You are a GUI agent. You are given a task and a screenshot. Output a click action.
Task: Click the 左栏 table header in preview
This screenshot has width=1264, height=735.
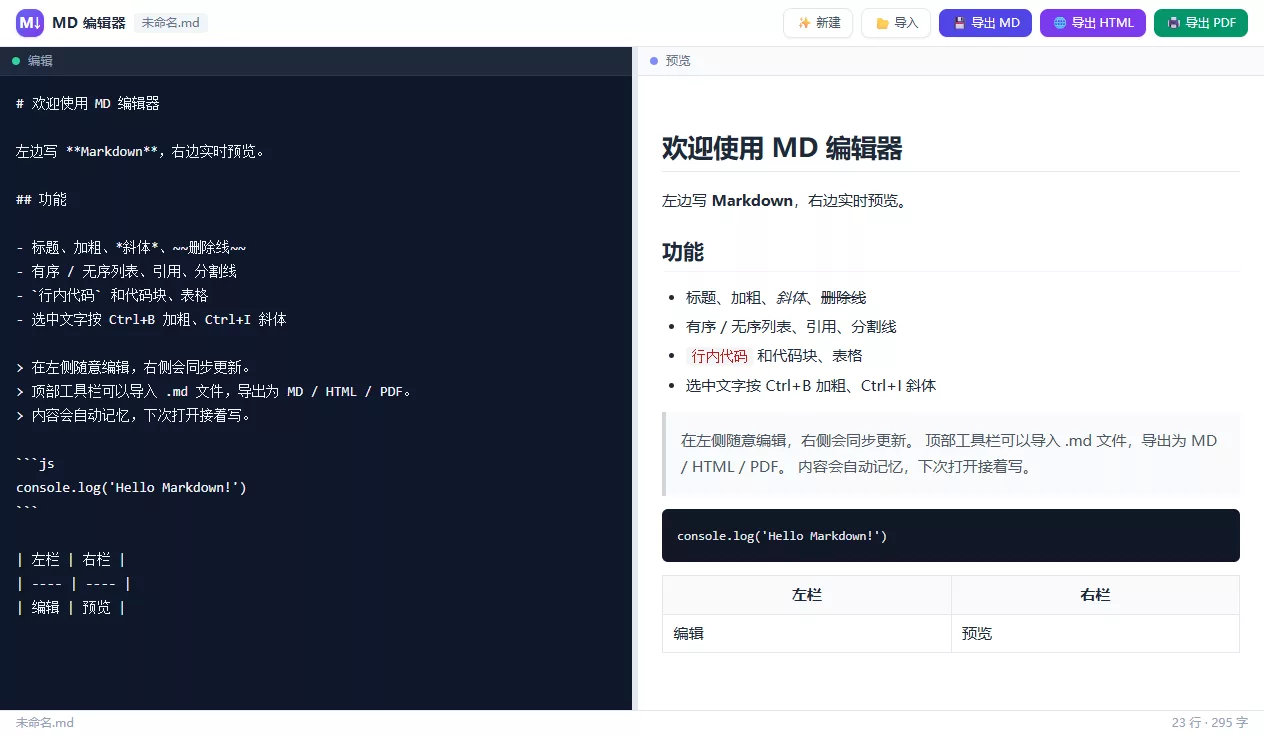pos(807,595)
